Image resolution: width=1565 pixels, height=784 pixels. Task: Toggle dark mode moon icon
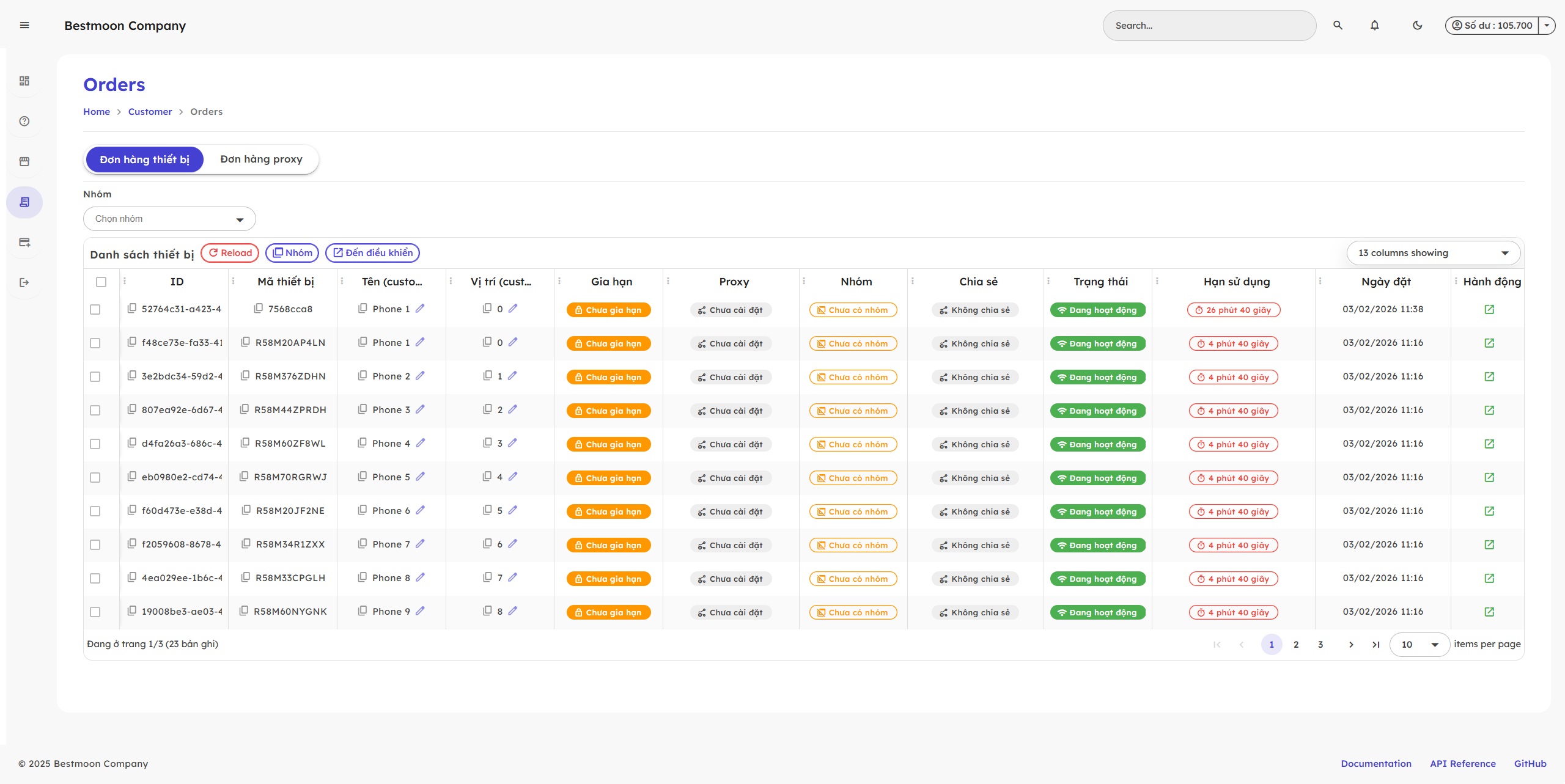point(1417,26)
